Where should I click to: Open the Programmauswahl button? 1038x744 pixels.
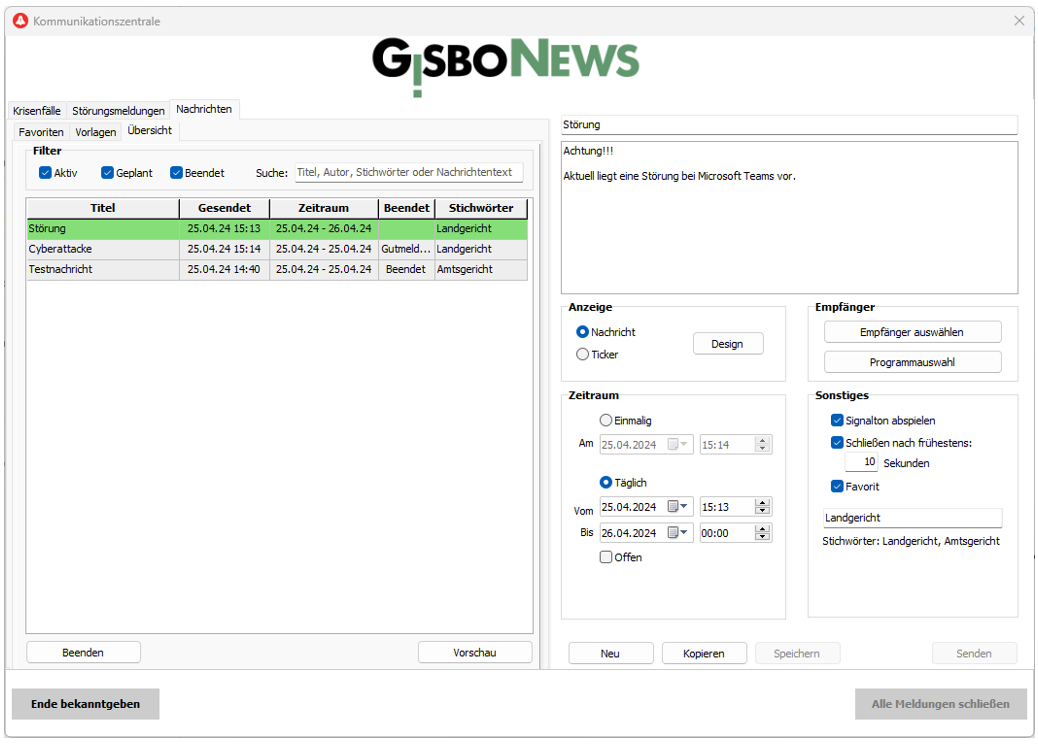(912, 362)
